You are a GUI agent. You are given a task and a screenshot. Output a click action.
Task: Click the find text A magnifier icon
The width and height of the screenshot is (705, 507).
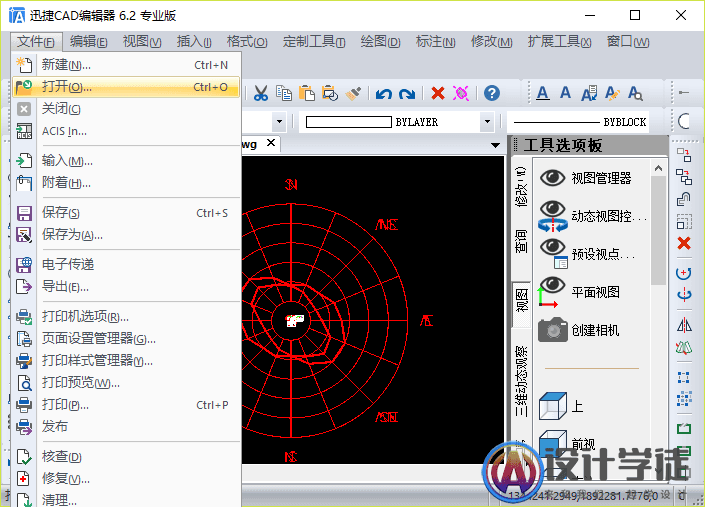click(635, 93)
